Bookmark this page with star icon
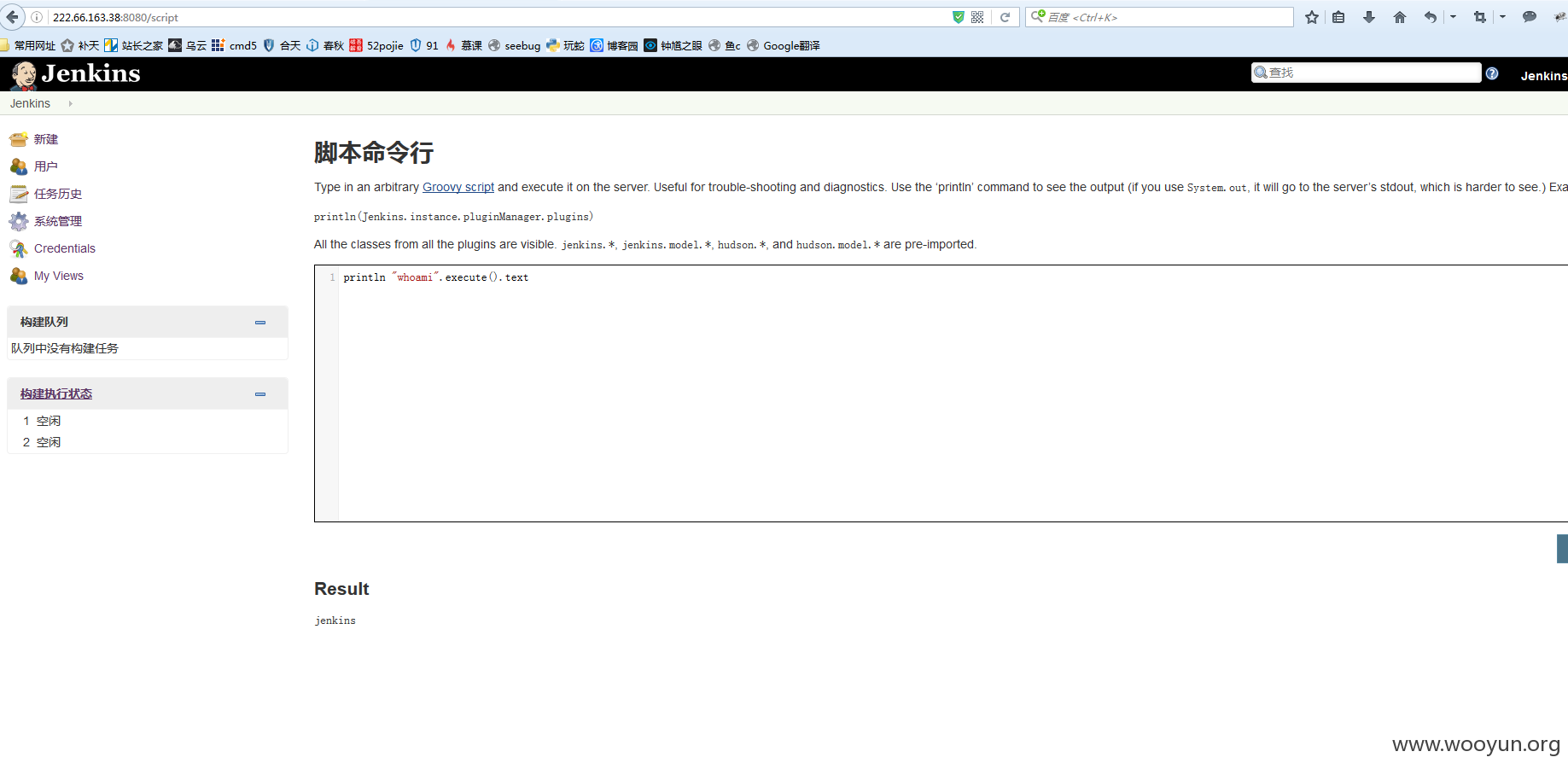 [x=1312, y=17]
